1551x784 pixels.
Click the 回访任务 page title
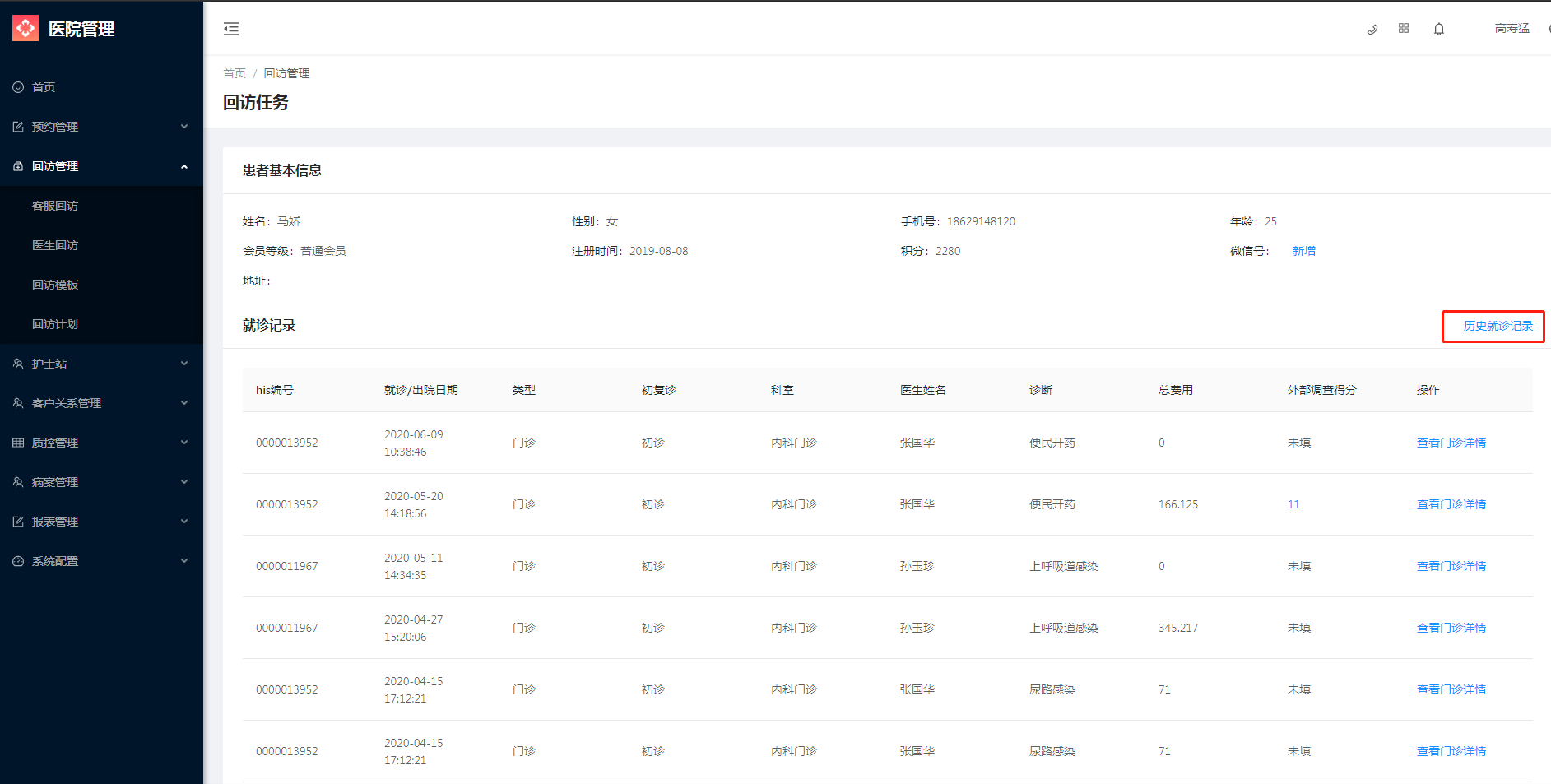coord(256,102)
